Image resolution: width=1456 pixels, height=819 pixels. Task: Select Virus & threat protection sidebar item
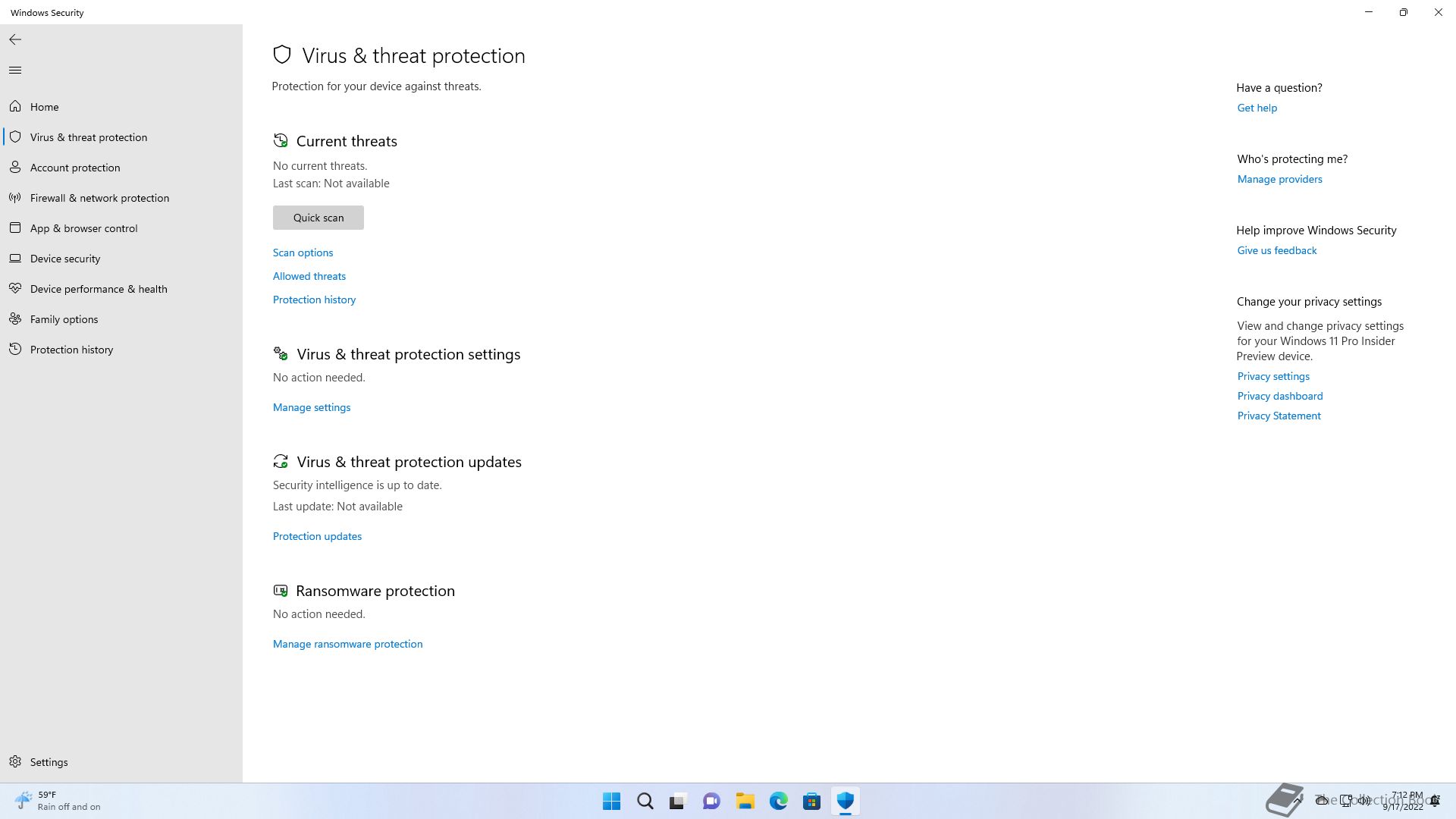point(121,137)
